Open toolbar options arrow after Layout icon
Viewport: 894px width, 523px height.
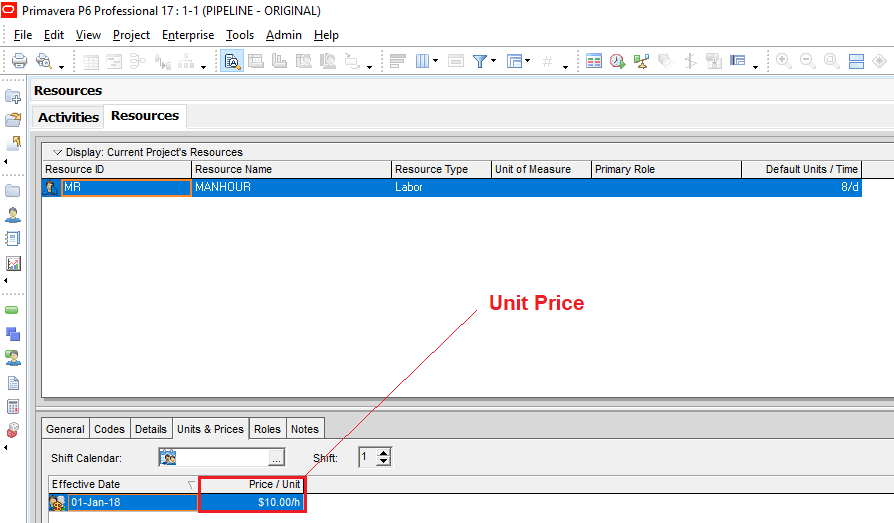(x=755, y=67)
